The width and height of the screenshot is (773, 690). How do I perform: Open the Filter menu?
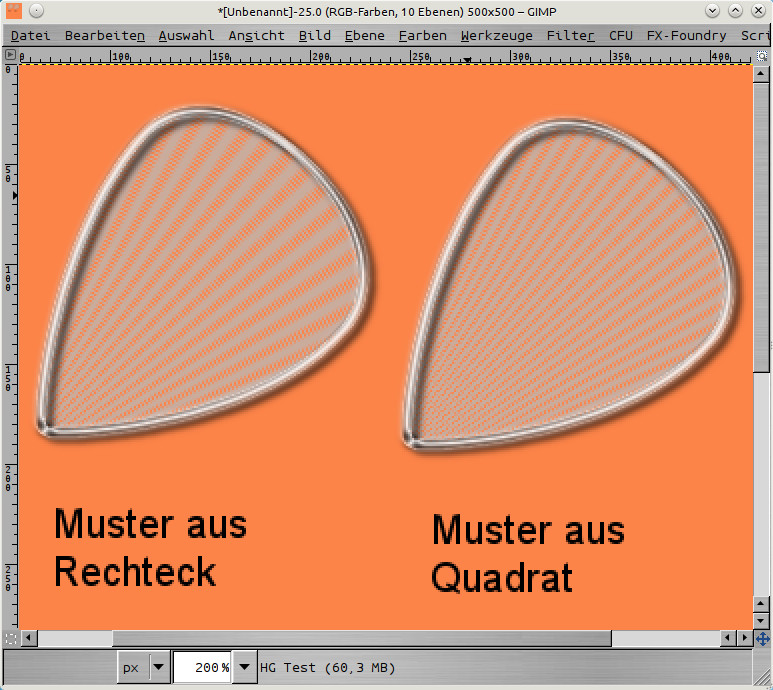pyautogui.click(x=570, y=35)
